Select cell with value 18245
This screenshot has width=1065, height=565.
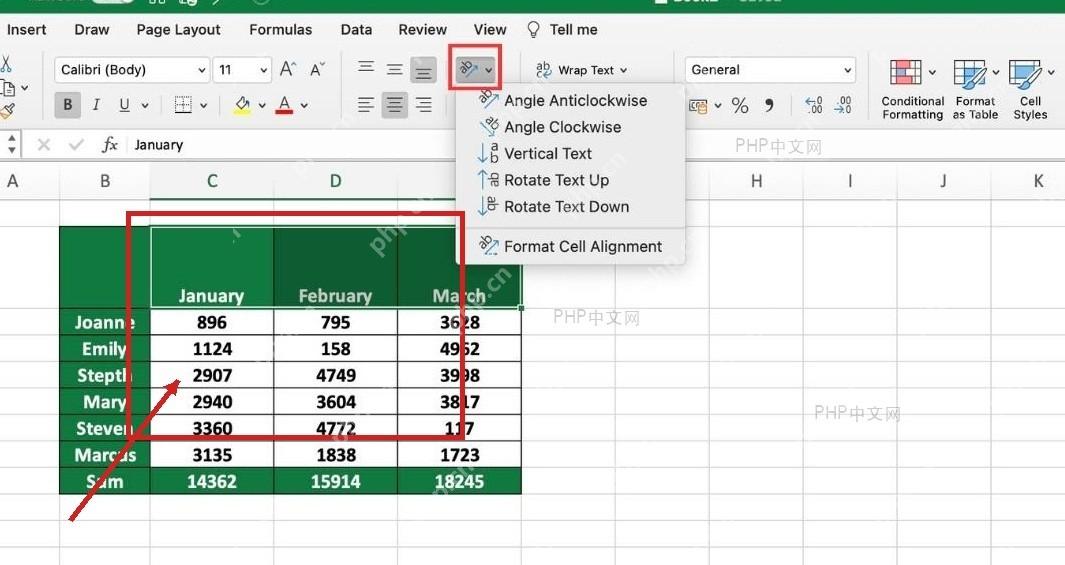459,481
